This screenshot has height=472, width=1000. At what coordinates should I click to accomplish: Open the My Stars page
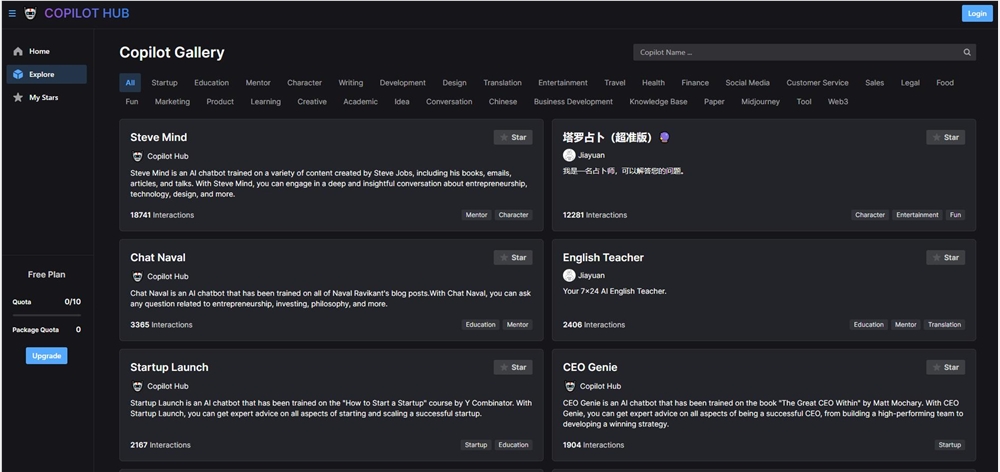[x=47, y=98]
